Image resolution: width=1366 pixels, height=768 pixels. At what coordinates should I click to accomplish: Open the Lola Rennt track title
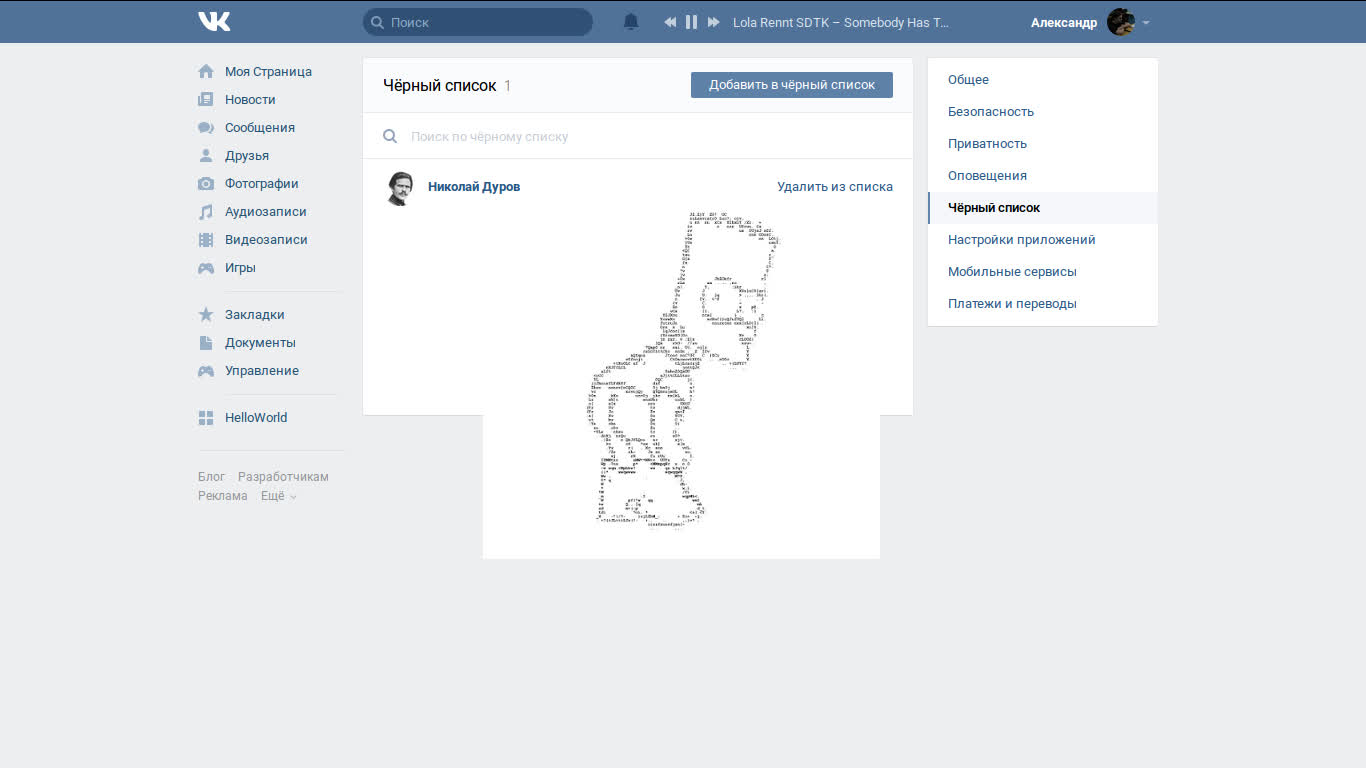coord(840,22)
